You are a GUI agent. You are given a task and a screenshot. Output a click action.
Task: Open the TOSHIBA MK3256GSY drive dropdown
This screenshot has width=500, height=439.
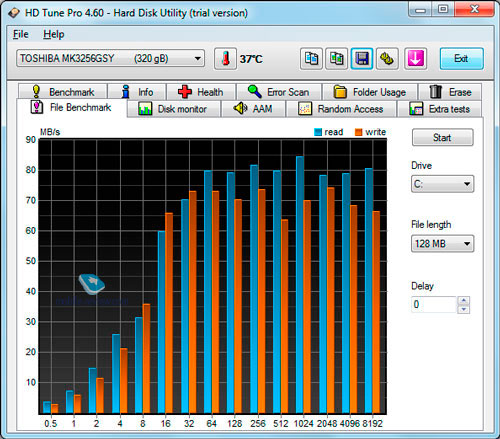110,58
